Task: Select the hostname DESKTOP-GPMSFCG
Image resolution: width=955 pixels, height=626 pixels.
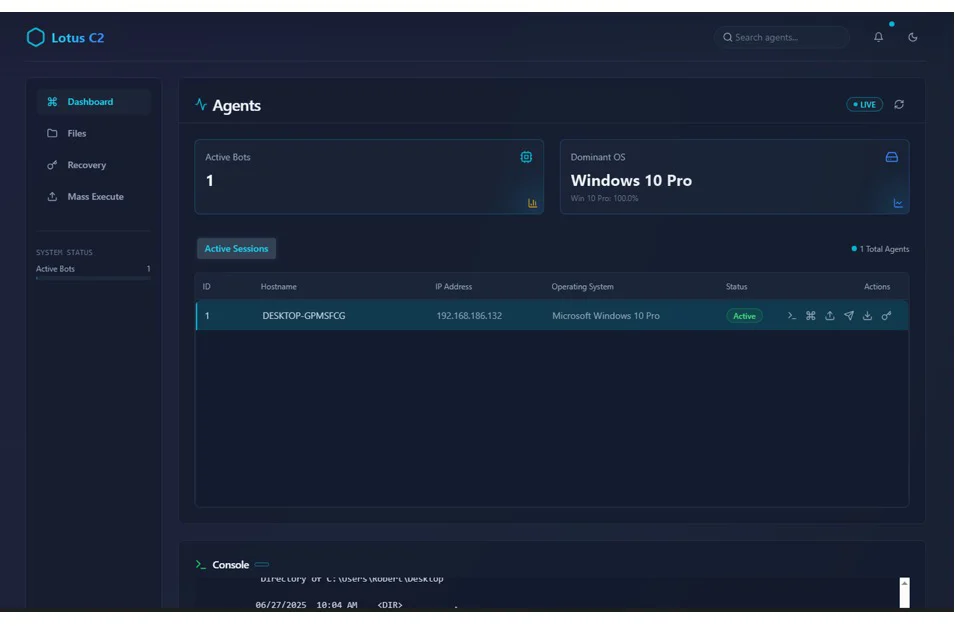Action: [x=304, y=315]
